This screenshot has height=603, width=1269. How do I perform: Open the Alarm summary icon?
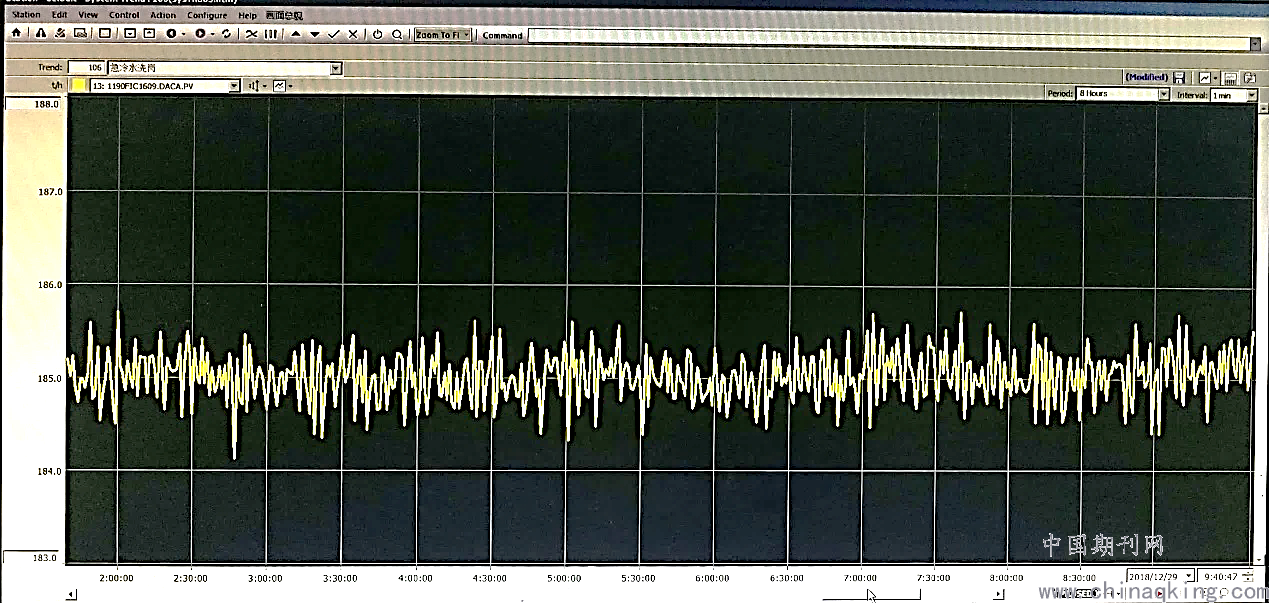(x=40, y=34)
